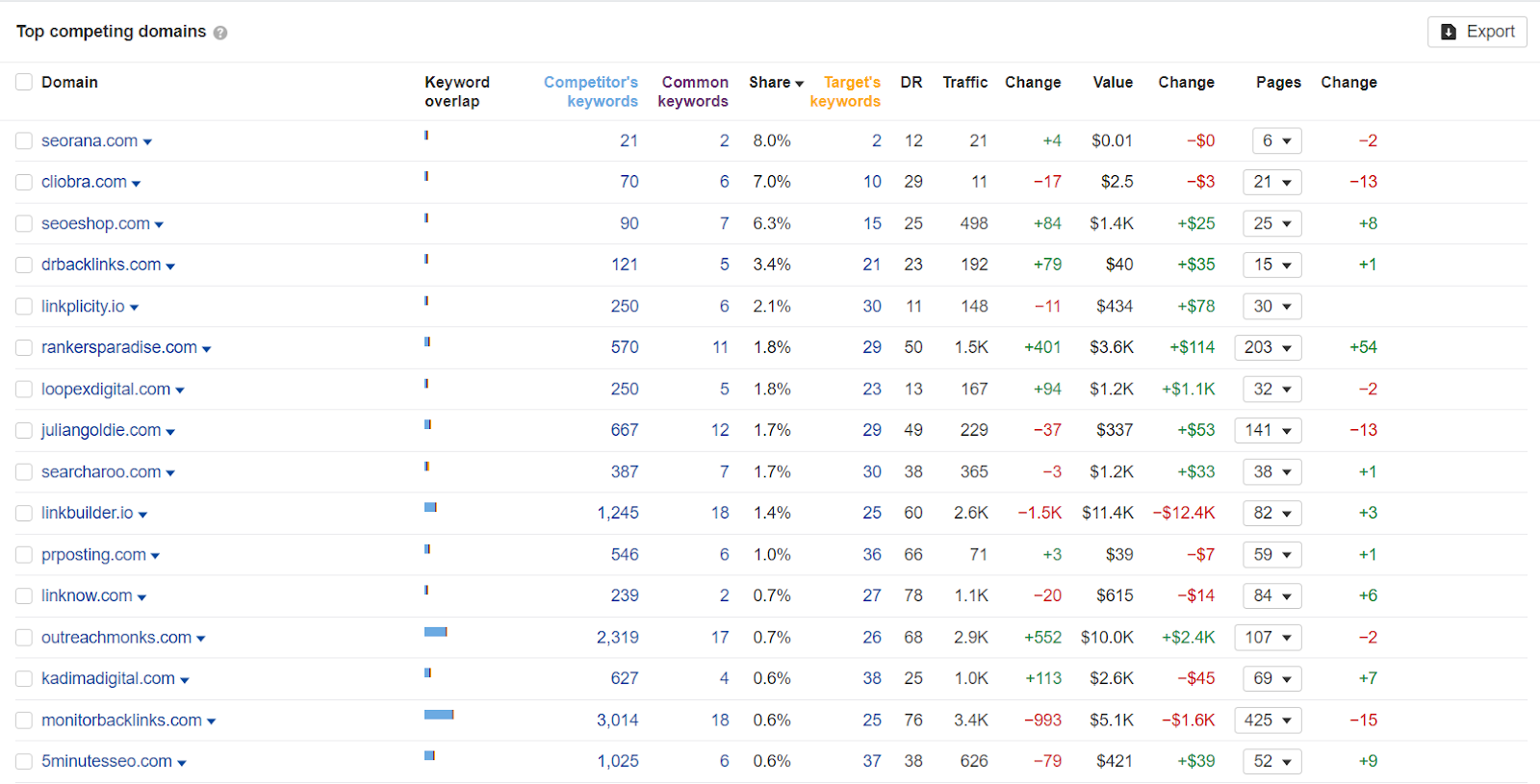Open pages dropdown showing 6 for seorana.com
Screen dimensions: 1540x784
pyautogui.click(x=1277, y=141)
